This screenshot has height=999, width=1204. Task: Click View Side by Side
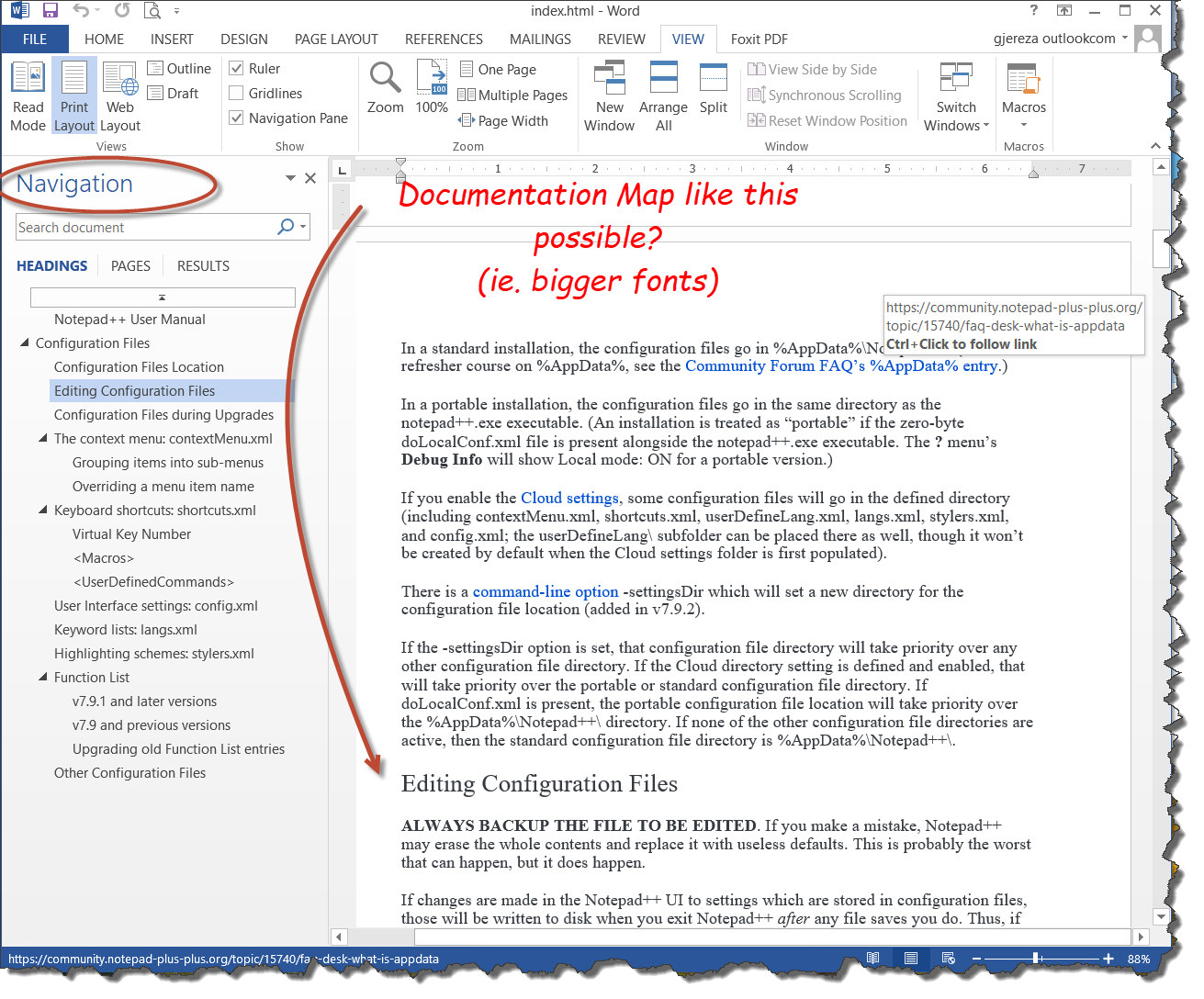pyautogui.click(x=813, y=69)
